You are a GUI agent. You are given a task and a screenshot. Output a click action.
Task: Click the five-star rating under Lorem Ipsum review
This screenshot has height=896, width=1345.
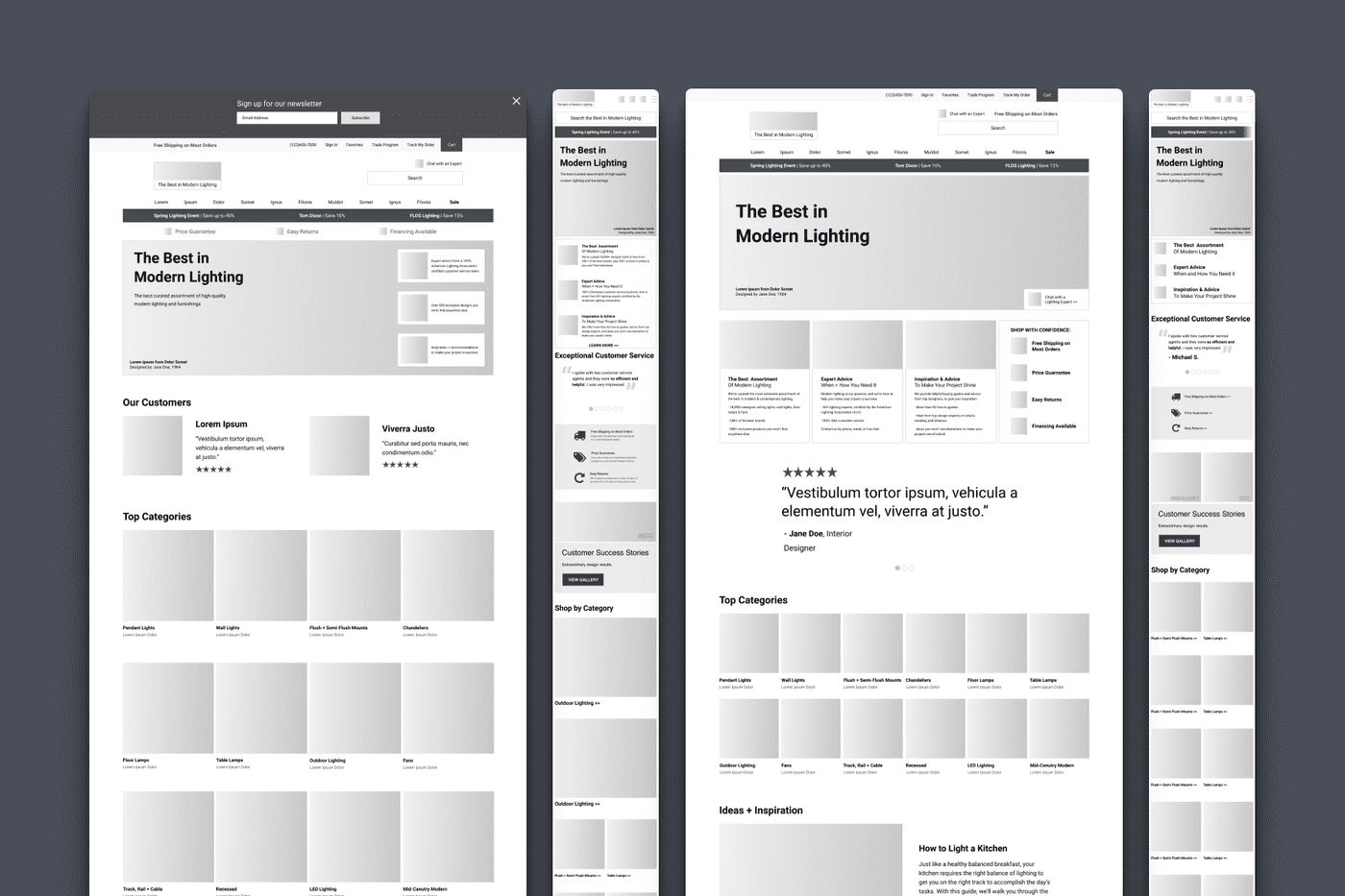click(x=213, y=470)
